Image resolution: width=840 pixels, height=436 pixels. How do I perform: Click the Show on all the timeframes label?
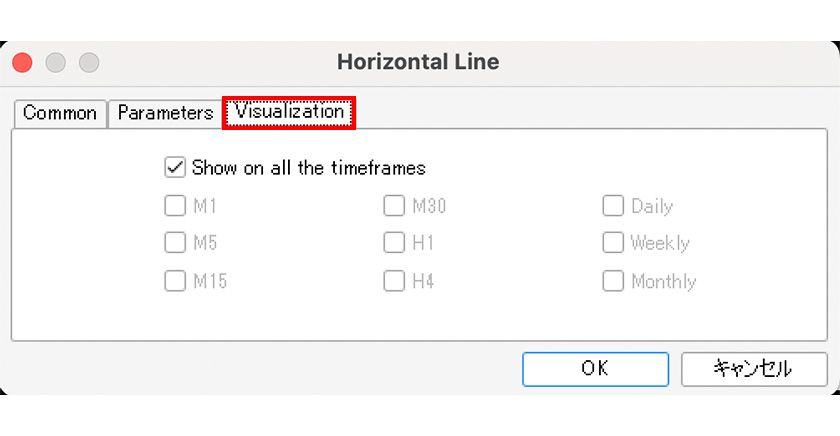309,168
